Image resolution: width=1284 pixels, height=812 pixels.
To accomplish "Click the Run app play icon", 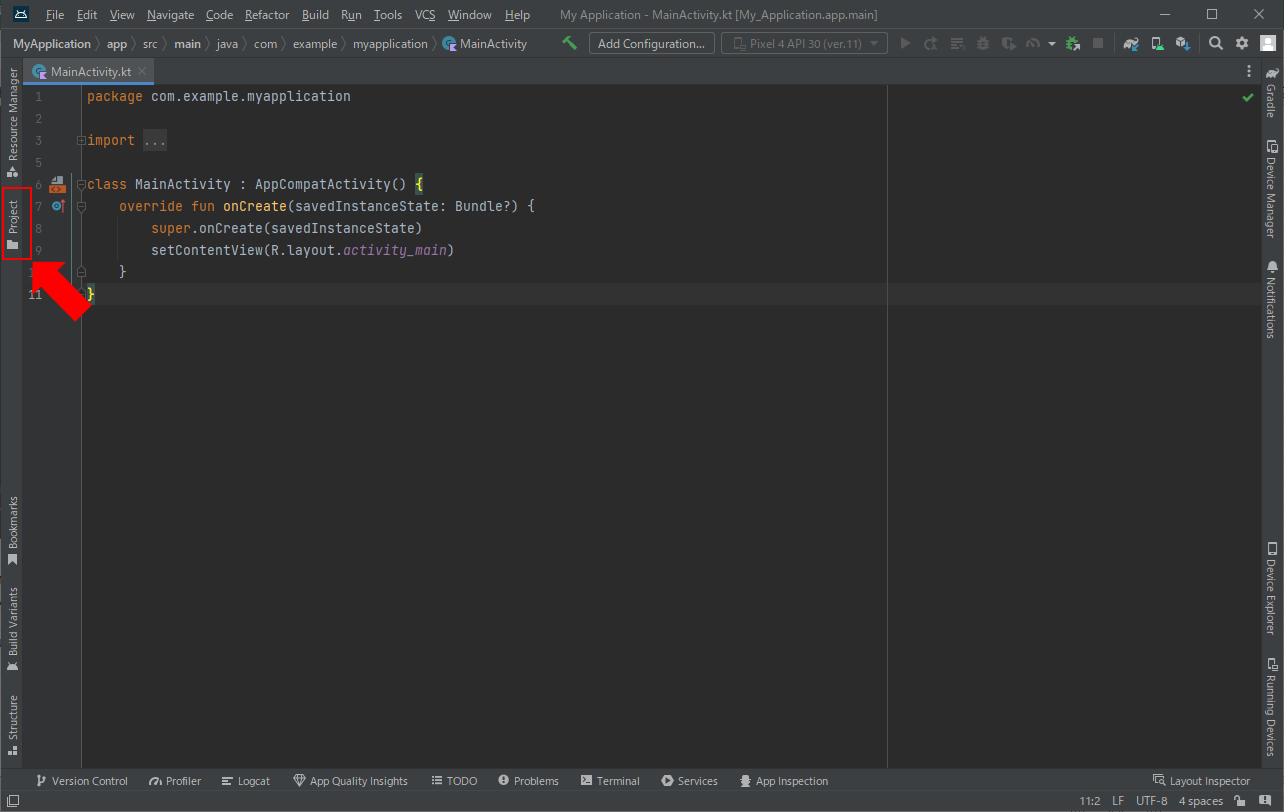I will [x=906, y=43].
